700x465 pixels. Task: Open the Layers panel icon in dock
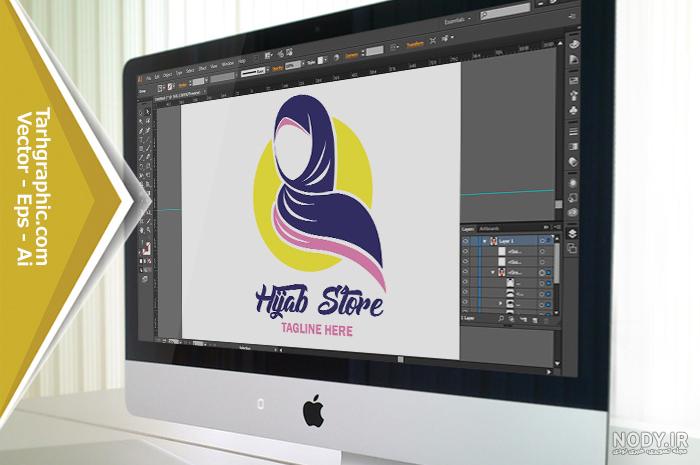coord(573,233)
